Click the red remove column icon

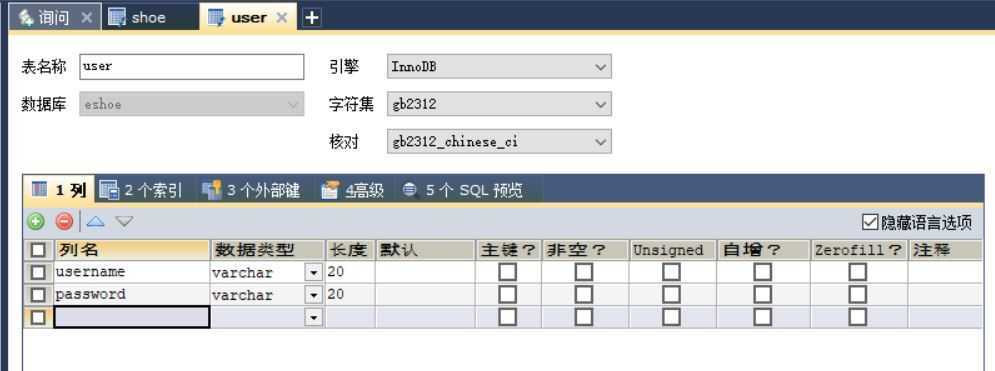tap(64, 221)
